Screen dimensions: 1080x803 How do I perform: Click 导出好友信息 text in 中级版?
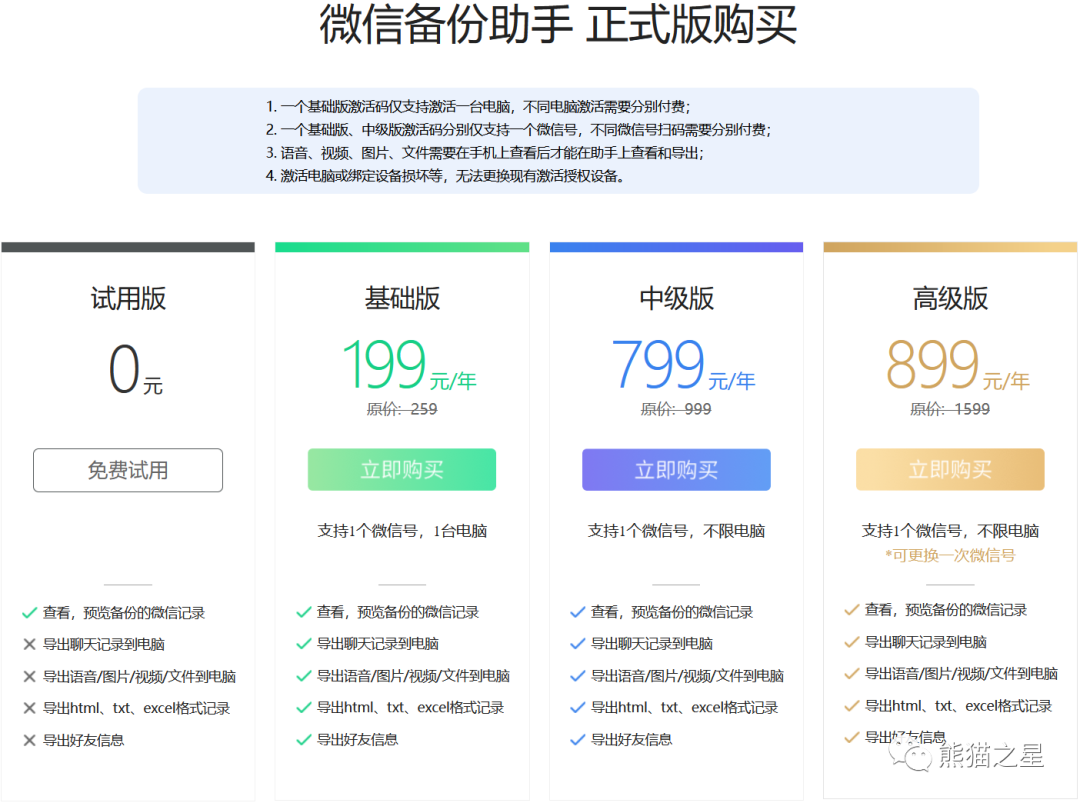pos(632,740)
